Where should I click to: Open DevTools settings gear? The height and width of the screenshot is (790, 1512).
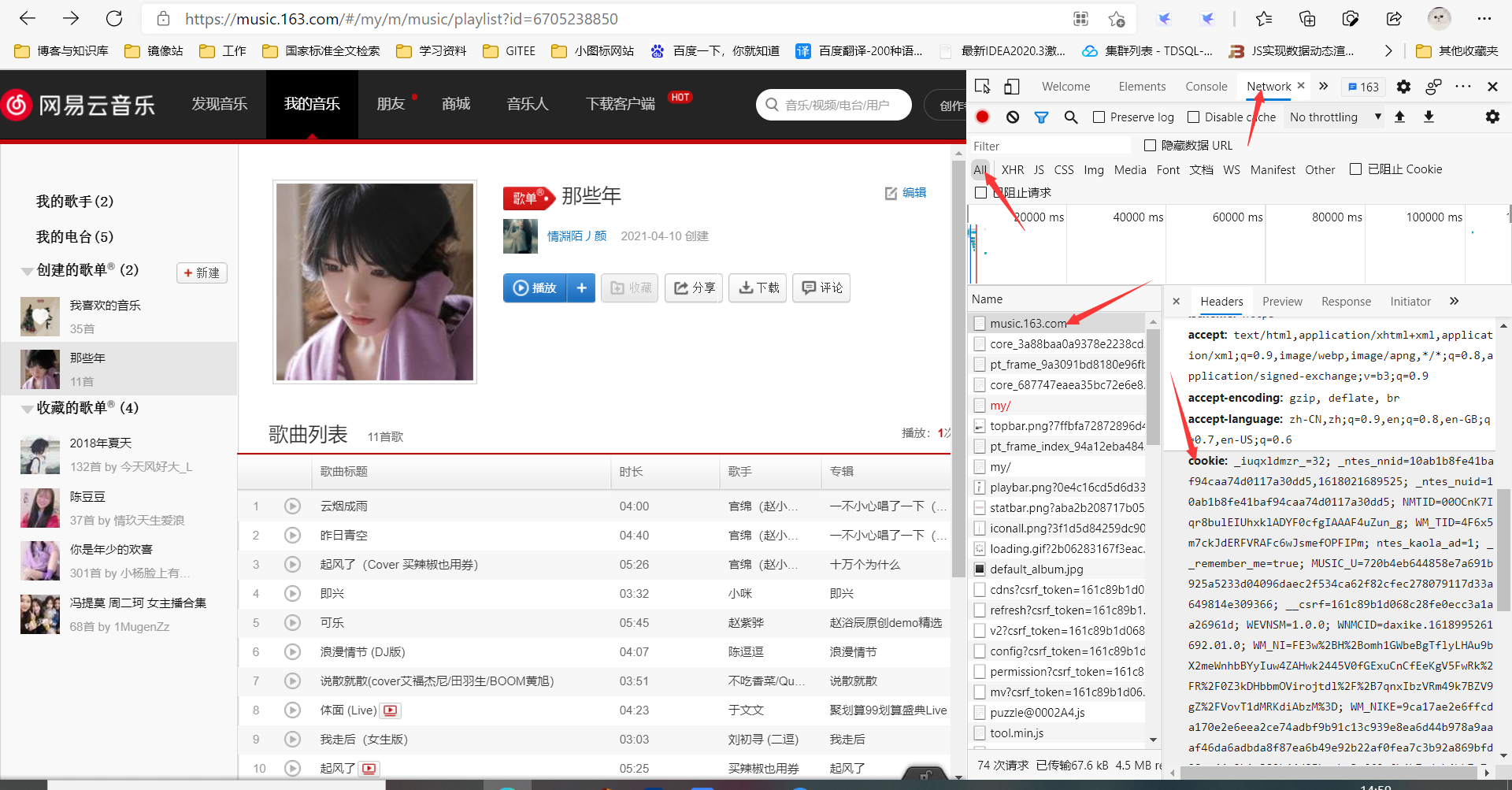click(x=1403, y=87)
